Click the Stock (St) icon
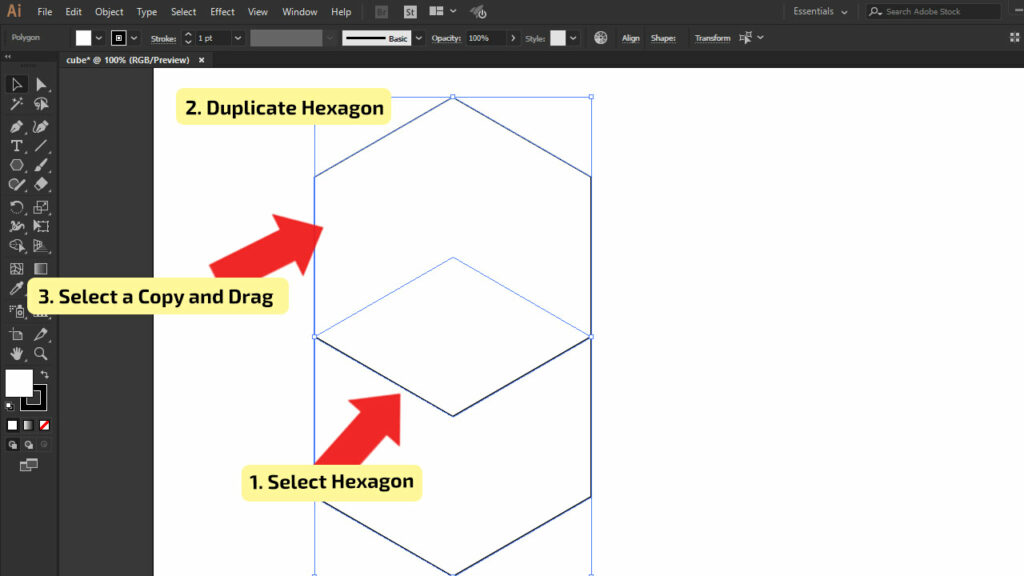1024x576 pixels. (411, 12)
